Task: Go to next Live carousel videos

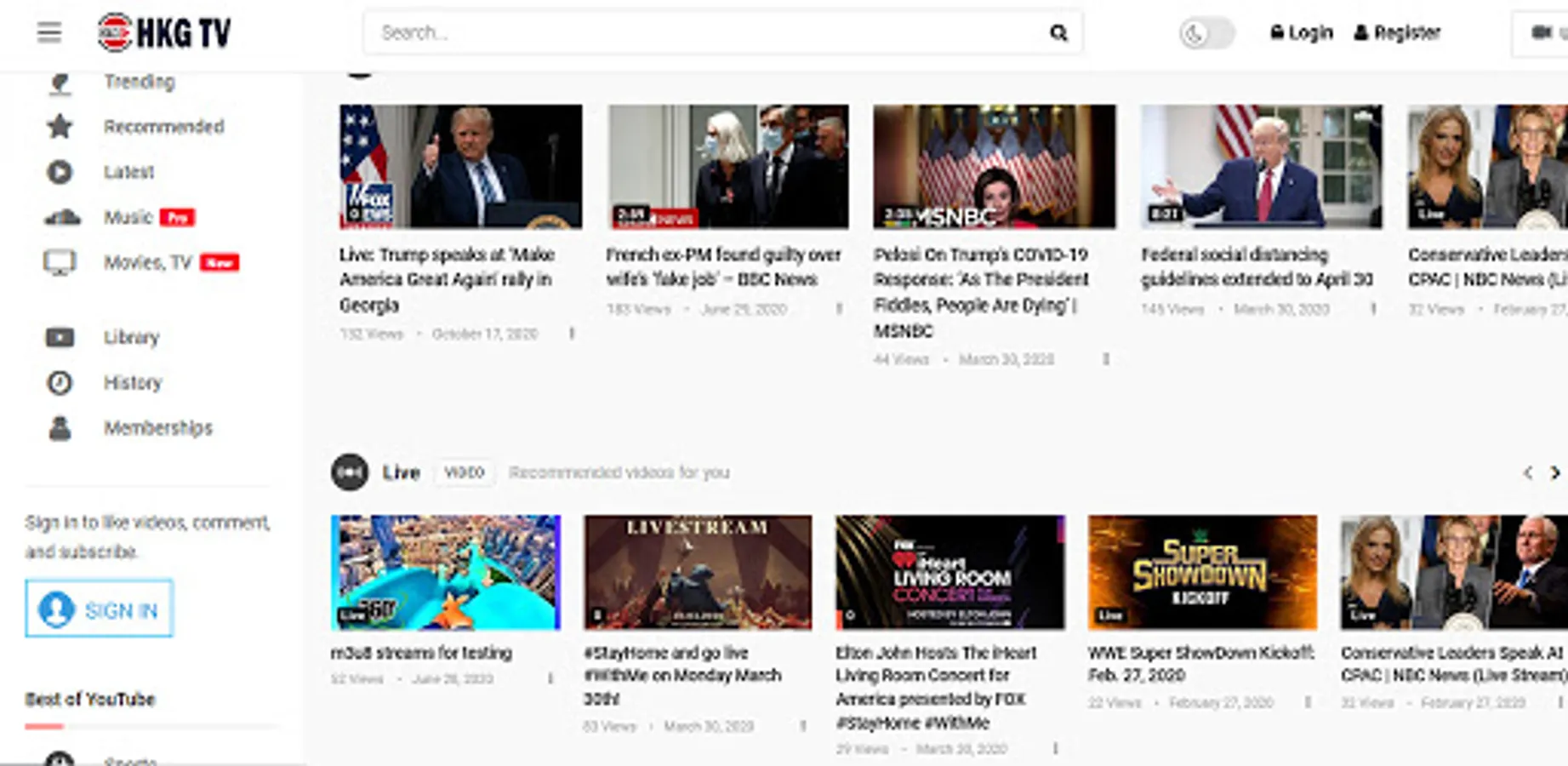Action: tap(1554, 472)
